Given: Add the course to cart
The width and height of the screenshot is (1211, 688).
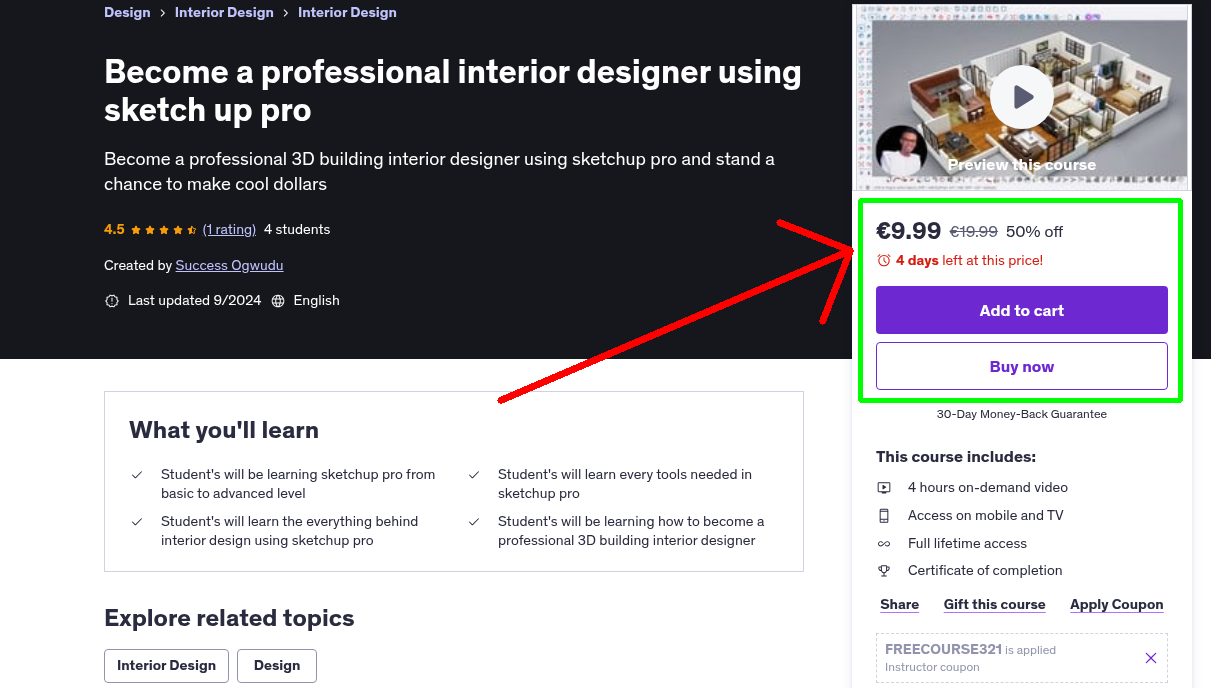Looking at the screenshot, I should (1022, 310).
